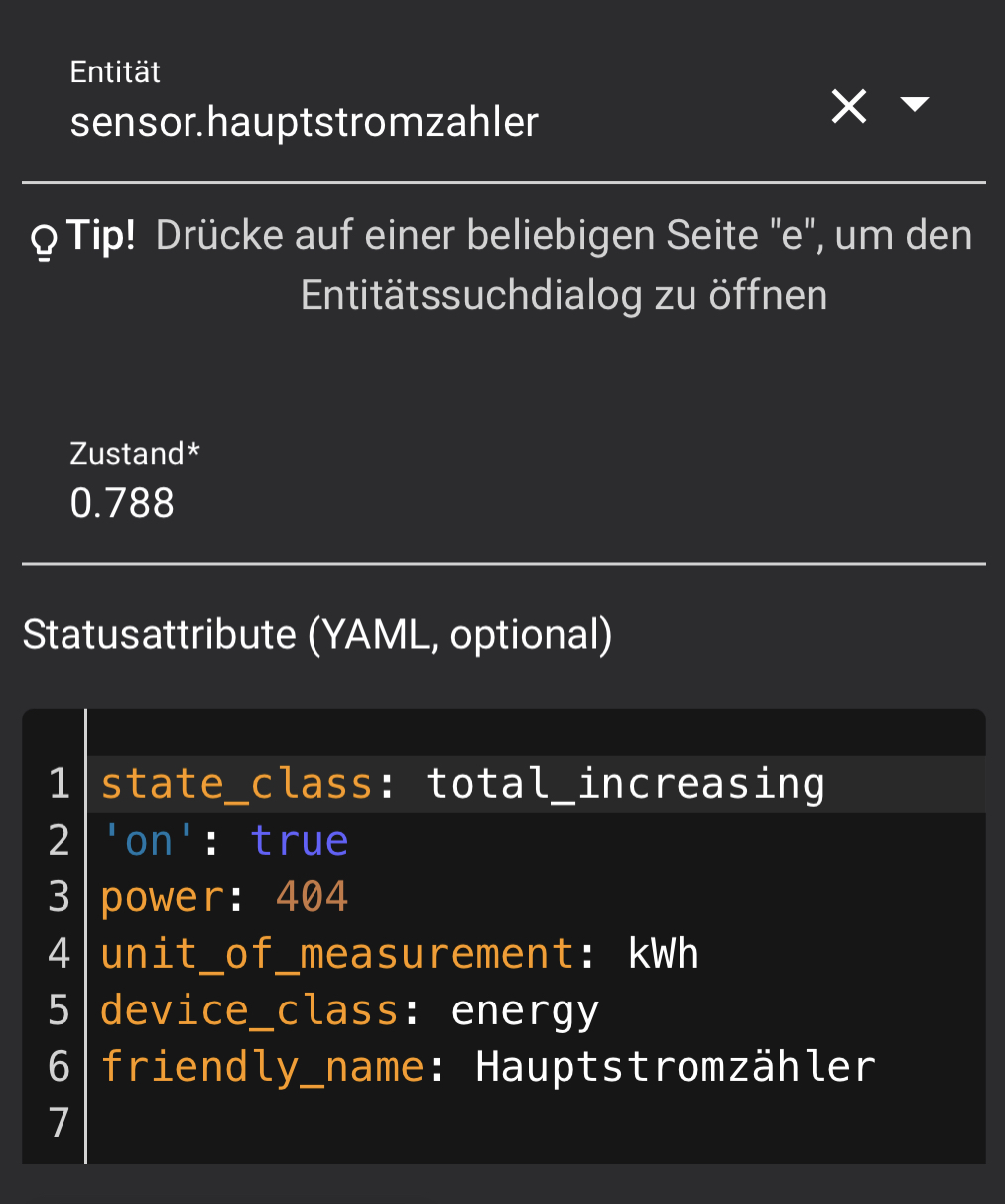Click the unit_of_measurement kWh line

click(399, 954)
